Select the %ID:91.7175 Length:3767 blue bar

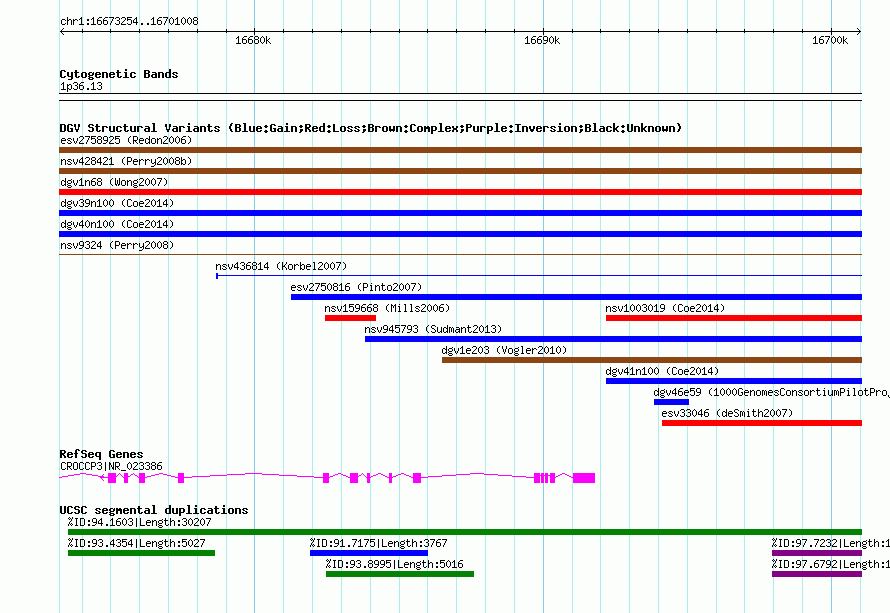click(x=369, y=553)
